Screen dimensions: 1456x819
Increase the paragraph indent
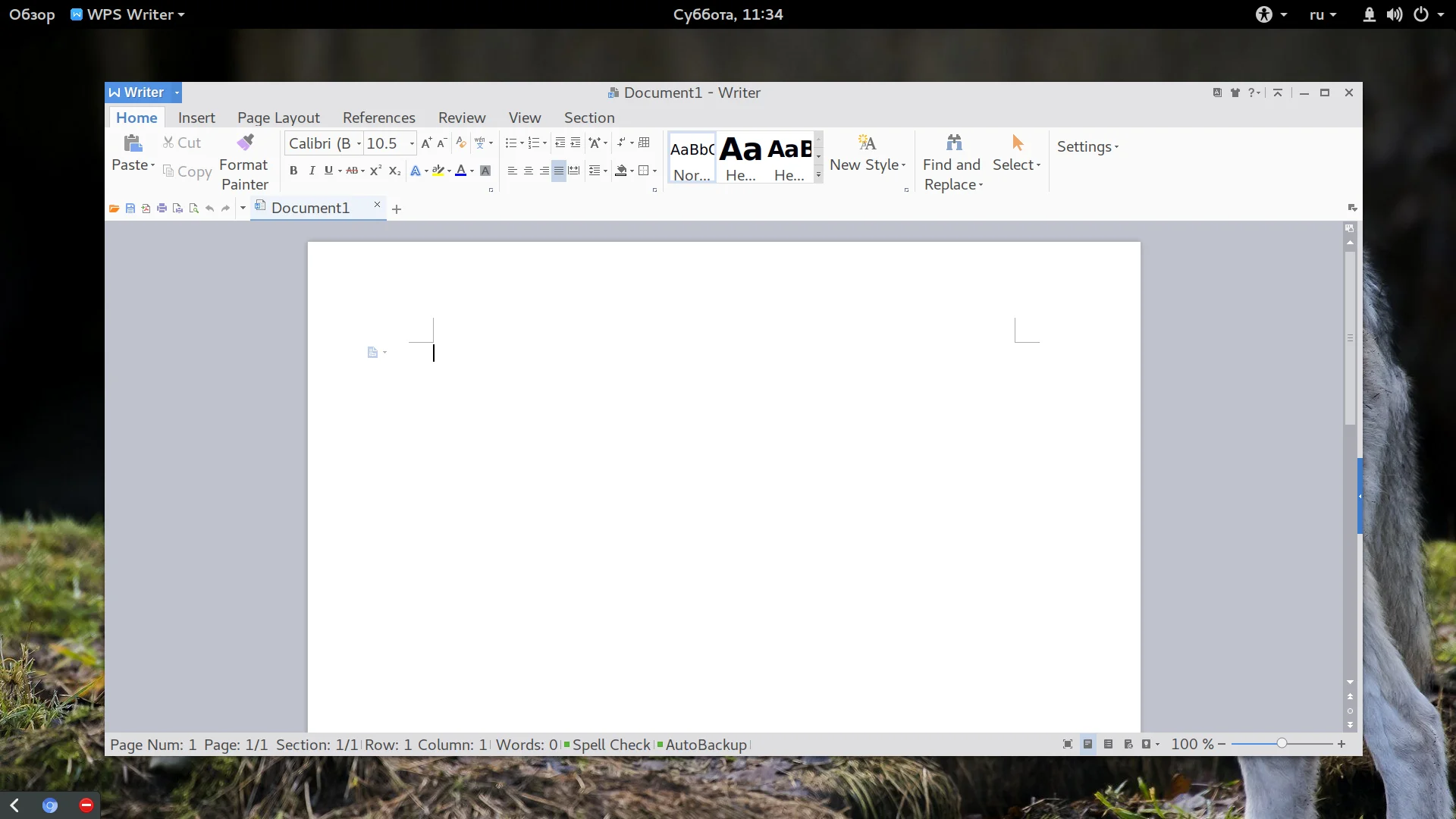pyautogui.click(x=576, y=143)
